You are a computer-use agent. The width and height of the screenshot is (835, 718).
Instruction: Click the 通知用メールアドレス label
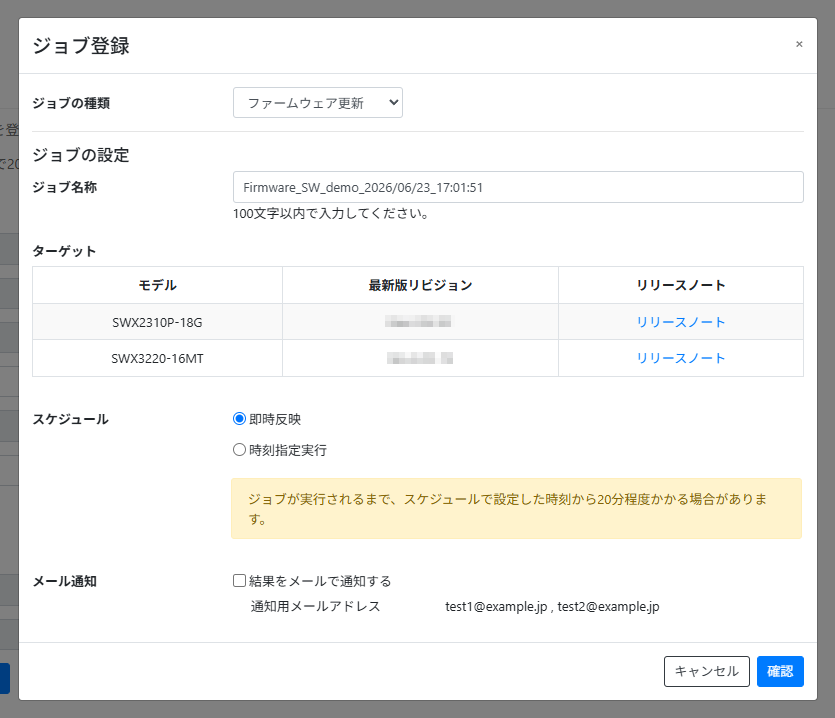[x=315, y=607]
